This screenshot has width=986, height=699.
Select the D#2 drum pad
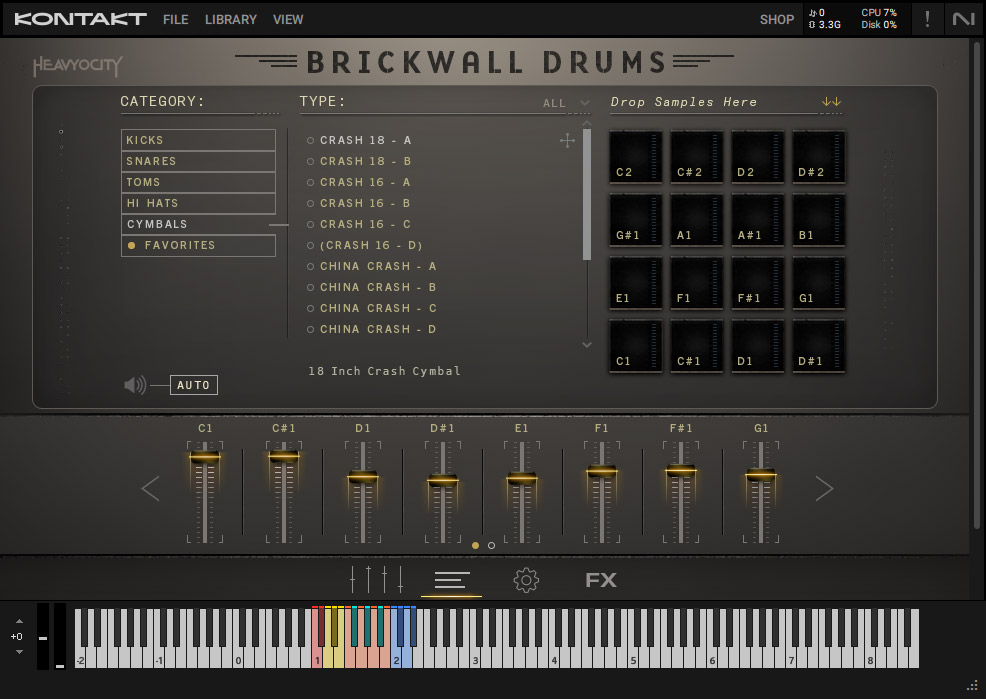[819, 157]
